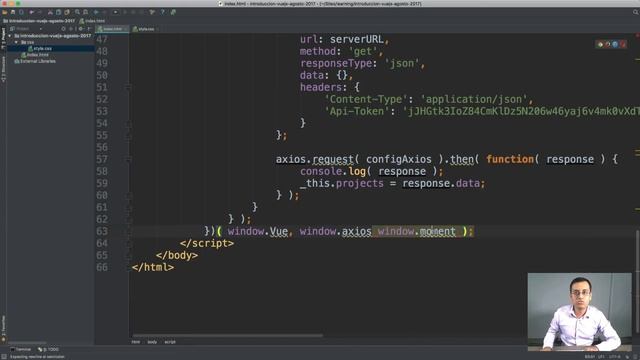Click line number 63 in gutter

click(x=102, y=231)
